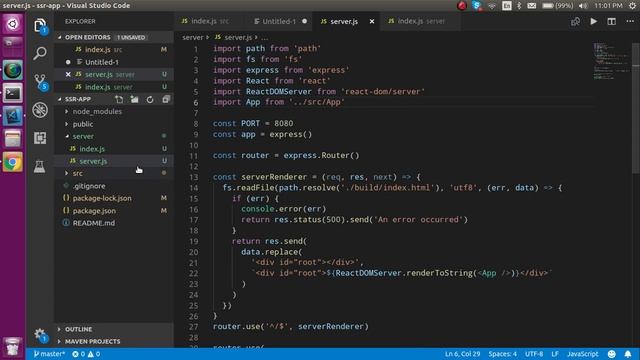Open package.json in file tree
Screen dimensions: 640x360
(x=94, y=211)
